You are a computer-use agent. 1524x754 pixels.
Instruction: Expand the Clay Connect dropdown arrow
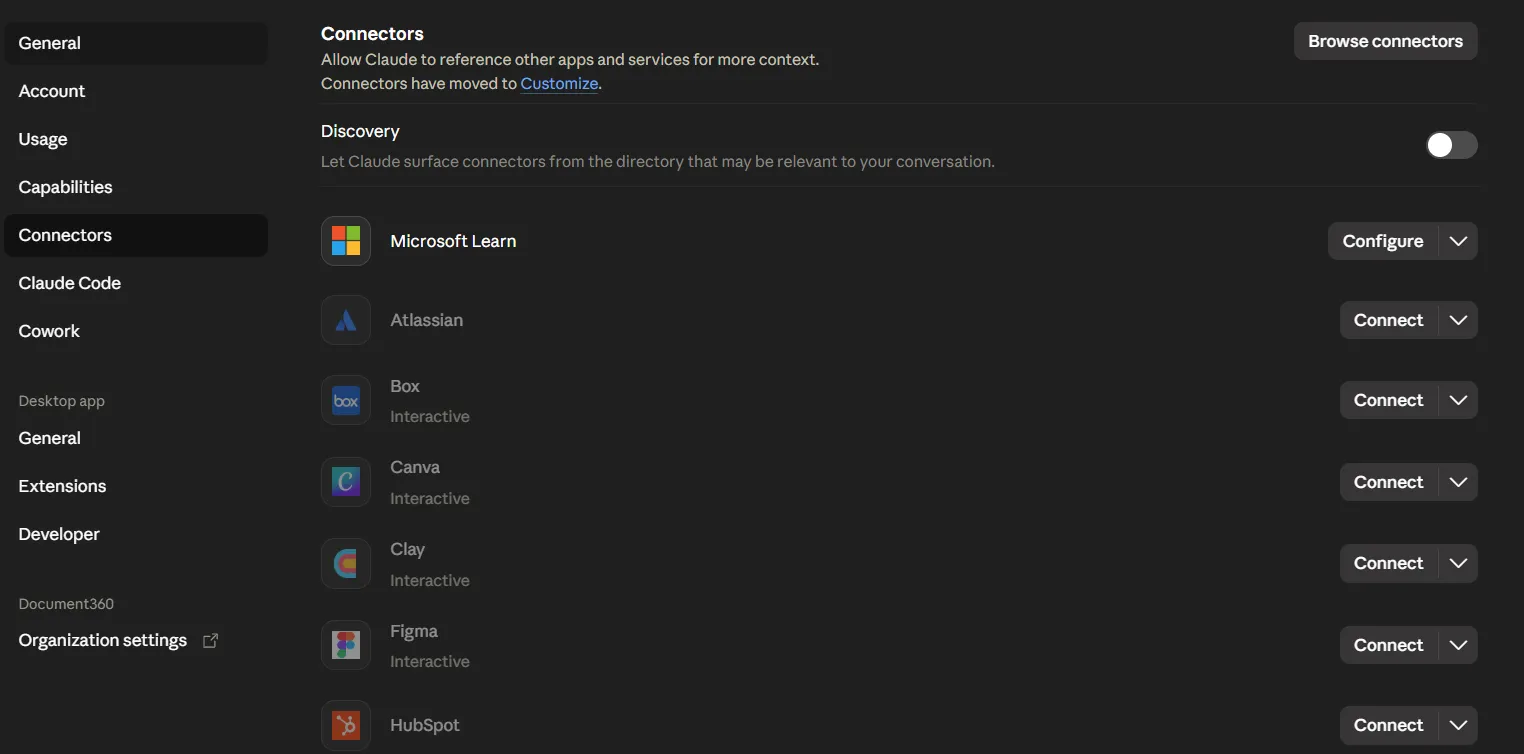pos(1458,563)
